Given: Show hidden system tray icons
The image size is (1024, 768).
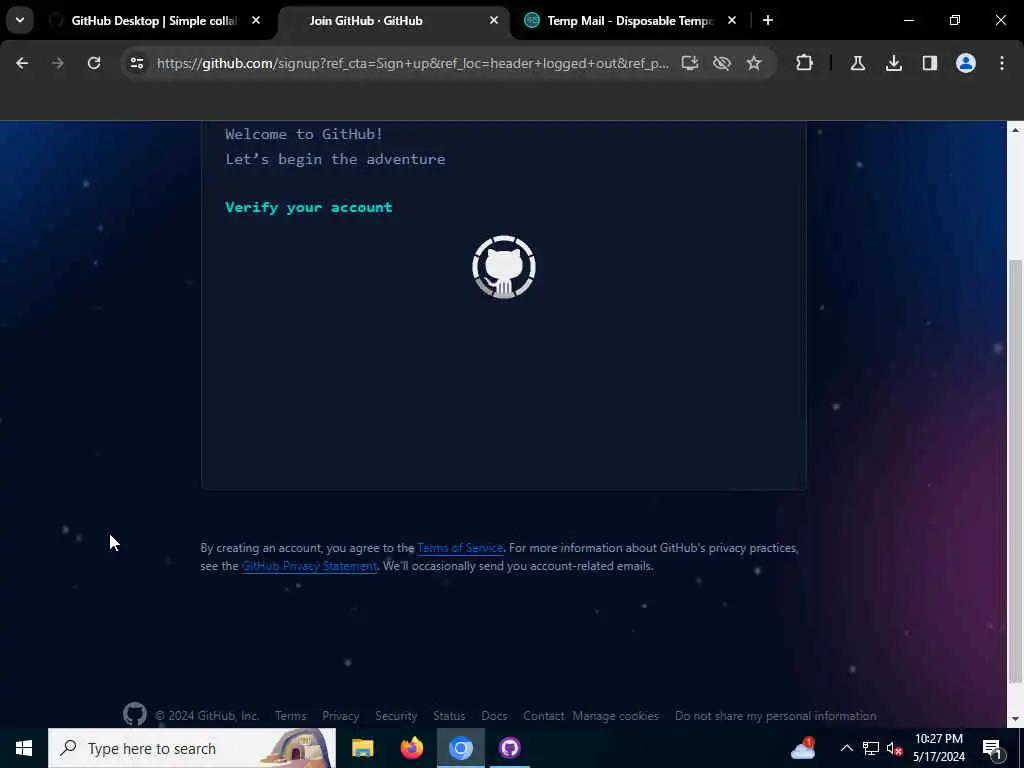Looking at the screenshot, I should click(846, 748).
